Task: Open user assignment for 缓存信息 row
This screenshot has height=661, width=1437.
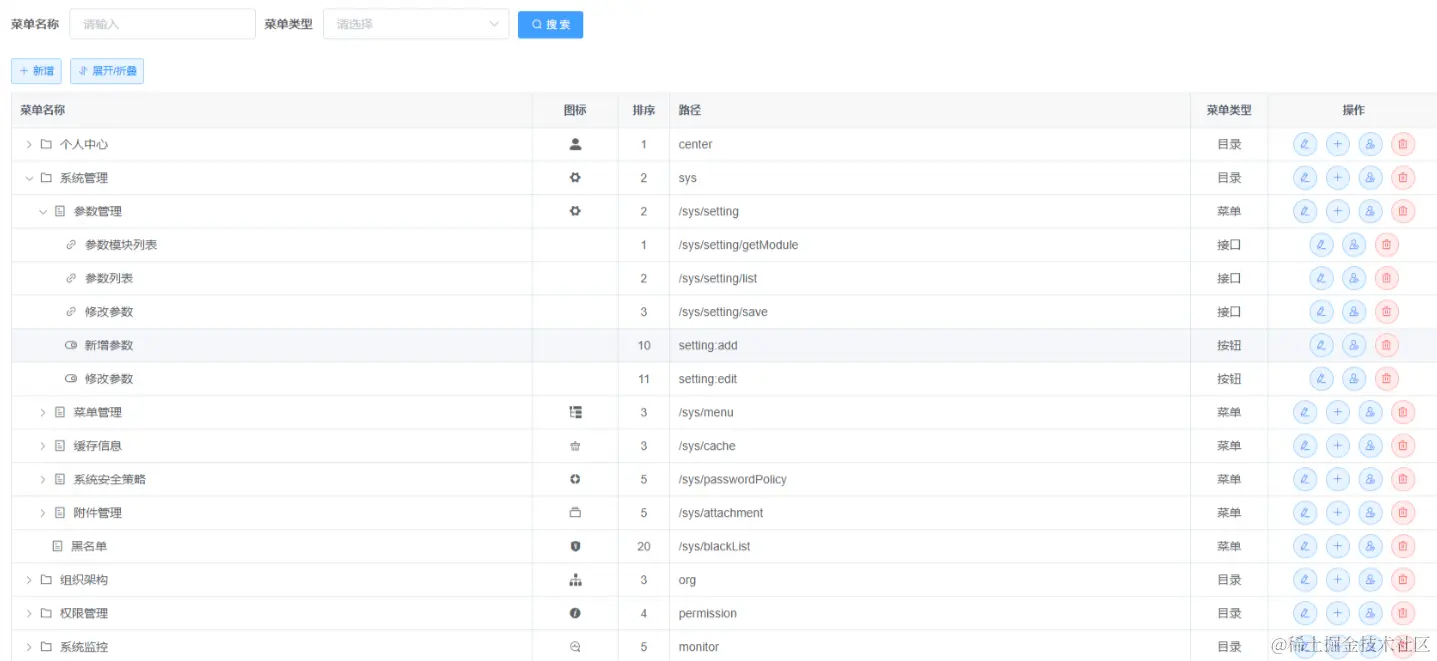Action: 1370,446
